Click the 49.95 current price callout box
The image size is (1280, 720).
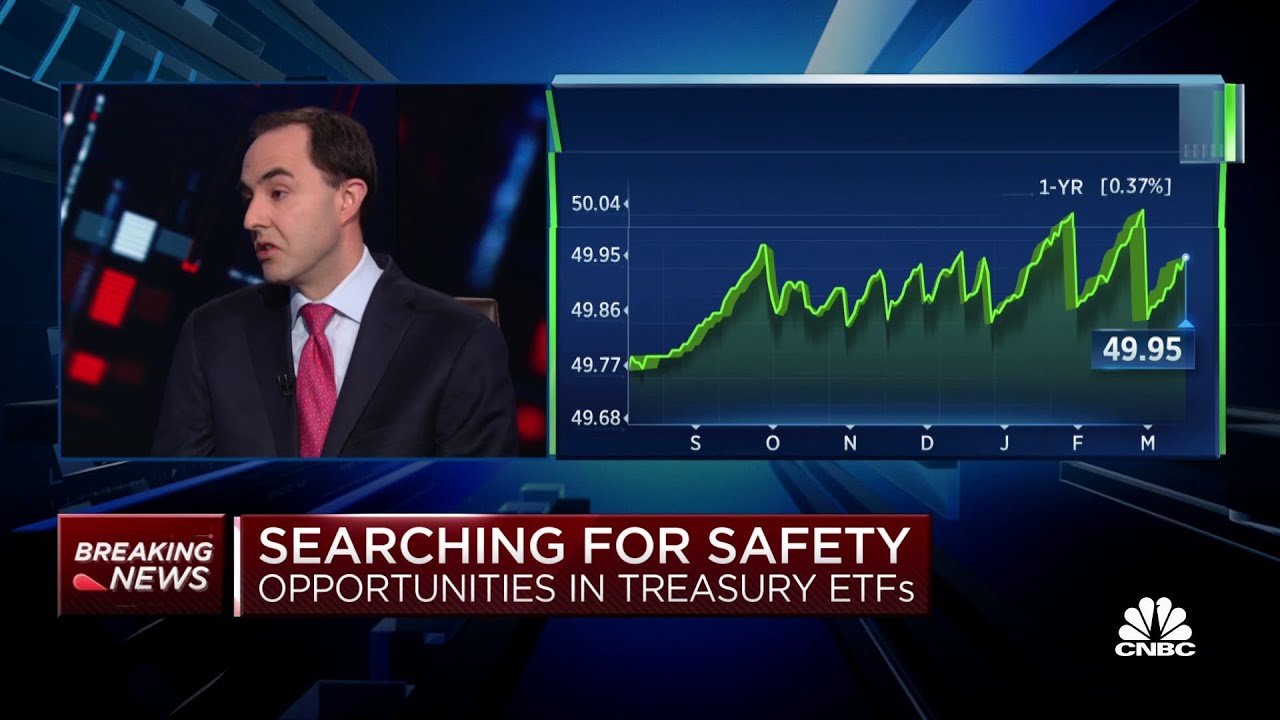1142,350
